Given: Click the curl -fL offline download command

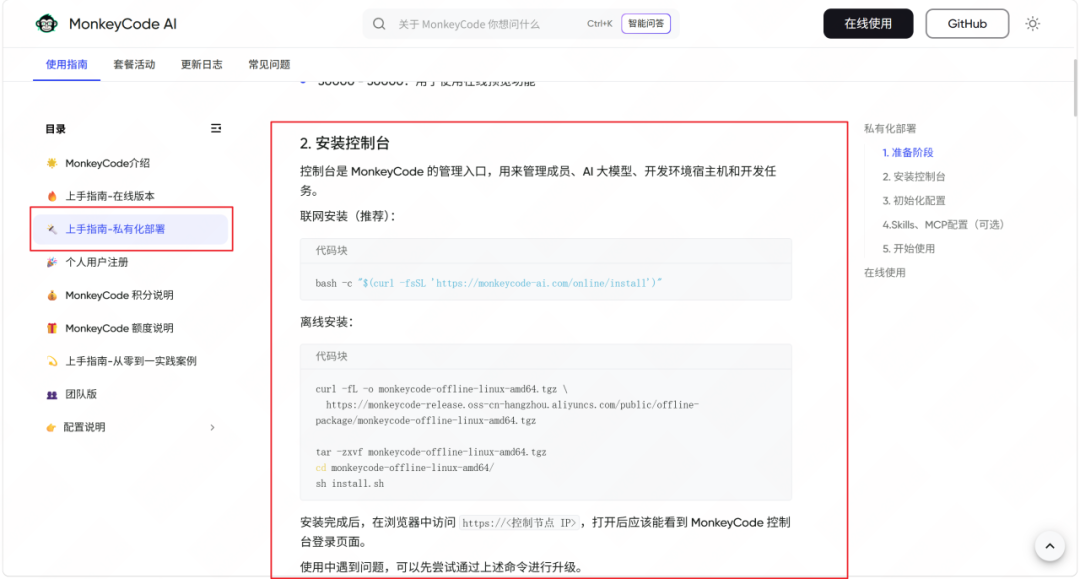Looking at the screenshot, I should (507, 405).
